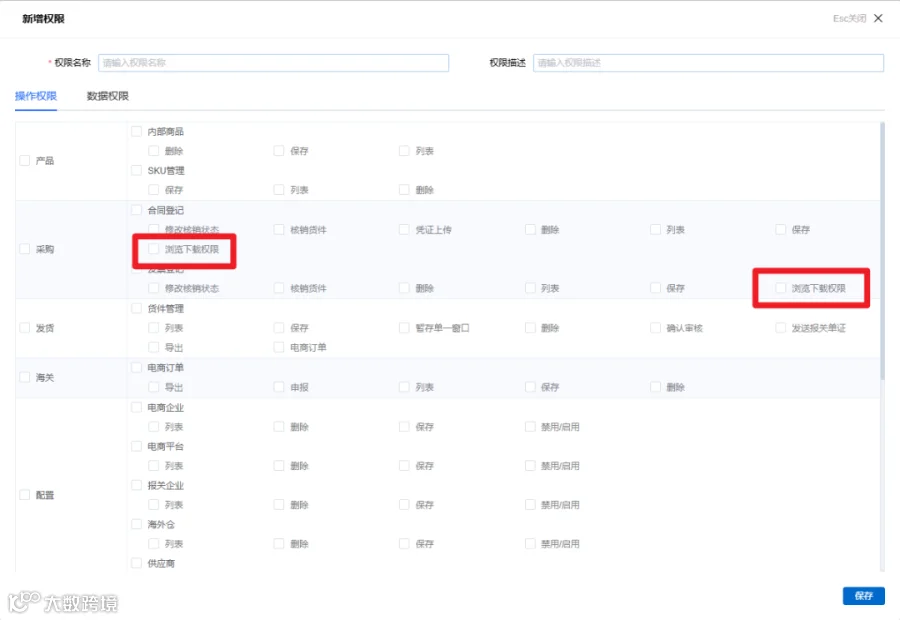Check 凭证上传 permission checkbox
Viewport: 900px width, 620px height.
point(404,230)
